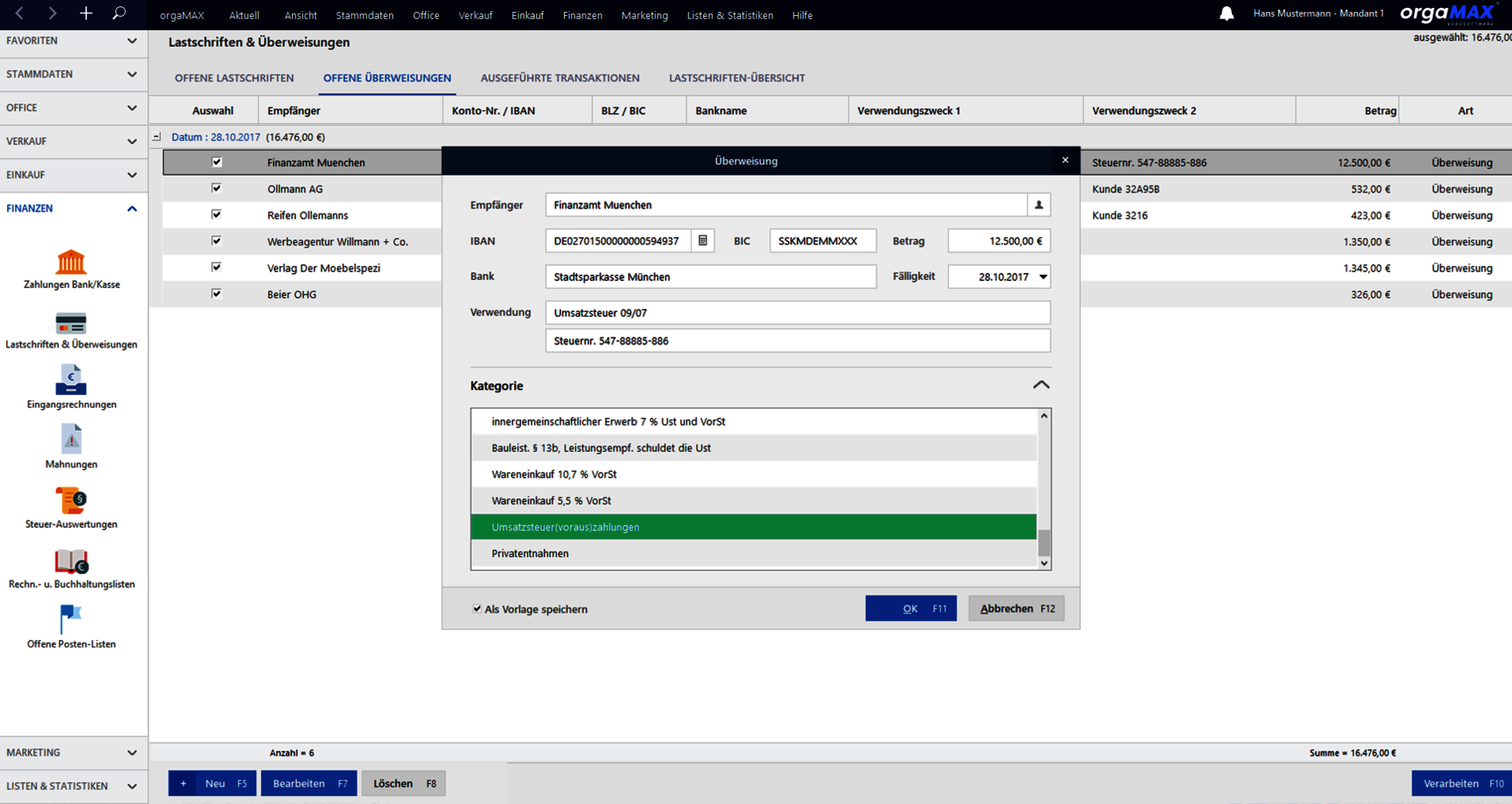Image resolution: width=1512 pixels, height=804 pixels.
Task: Switch to Lastschriften-Übersicht tab
Action: click(737, 78)
